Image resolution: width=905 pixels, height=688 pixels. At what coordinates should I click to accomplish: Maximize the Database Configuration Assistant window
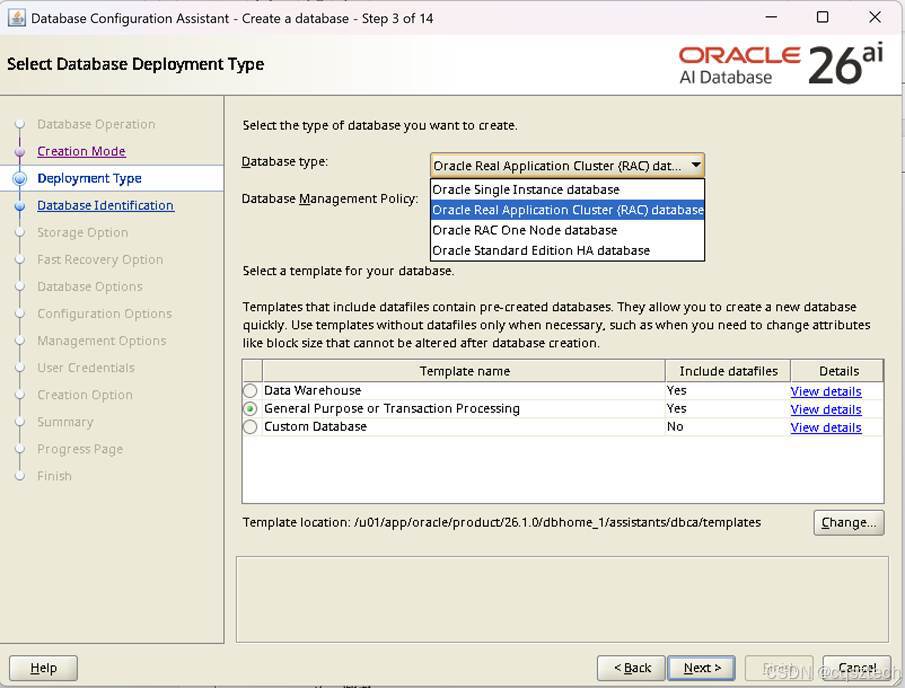[822, 17]
